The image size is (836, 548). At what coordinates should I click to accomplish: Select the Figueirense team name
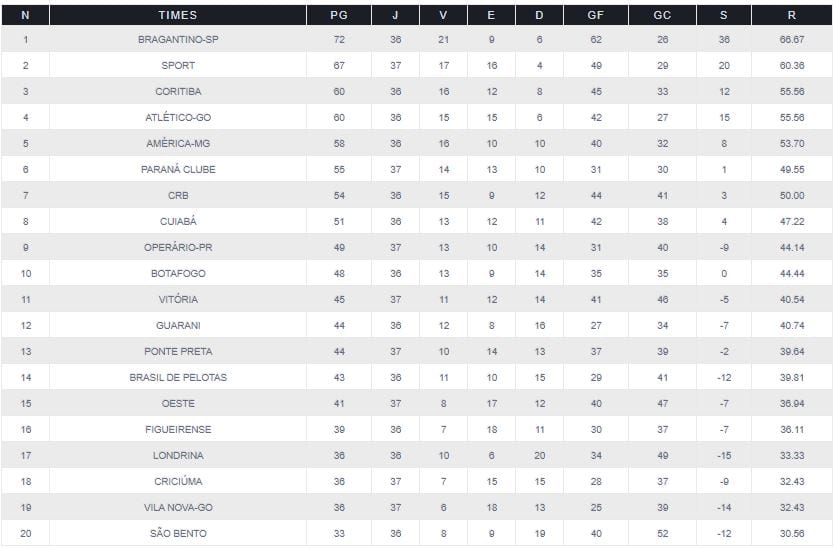coord(178,430)
